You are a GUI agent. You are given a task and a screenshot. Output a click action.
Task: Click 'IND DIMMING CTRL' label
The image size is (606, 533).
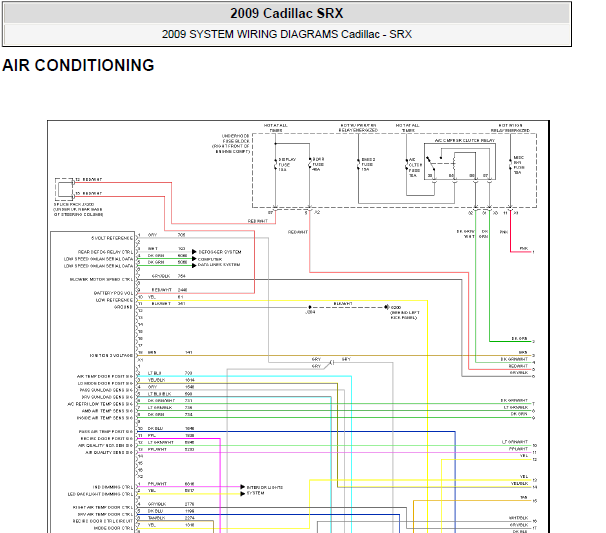coord(112,487)
